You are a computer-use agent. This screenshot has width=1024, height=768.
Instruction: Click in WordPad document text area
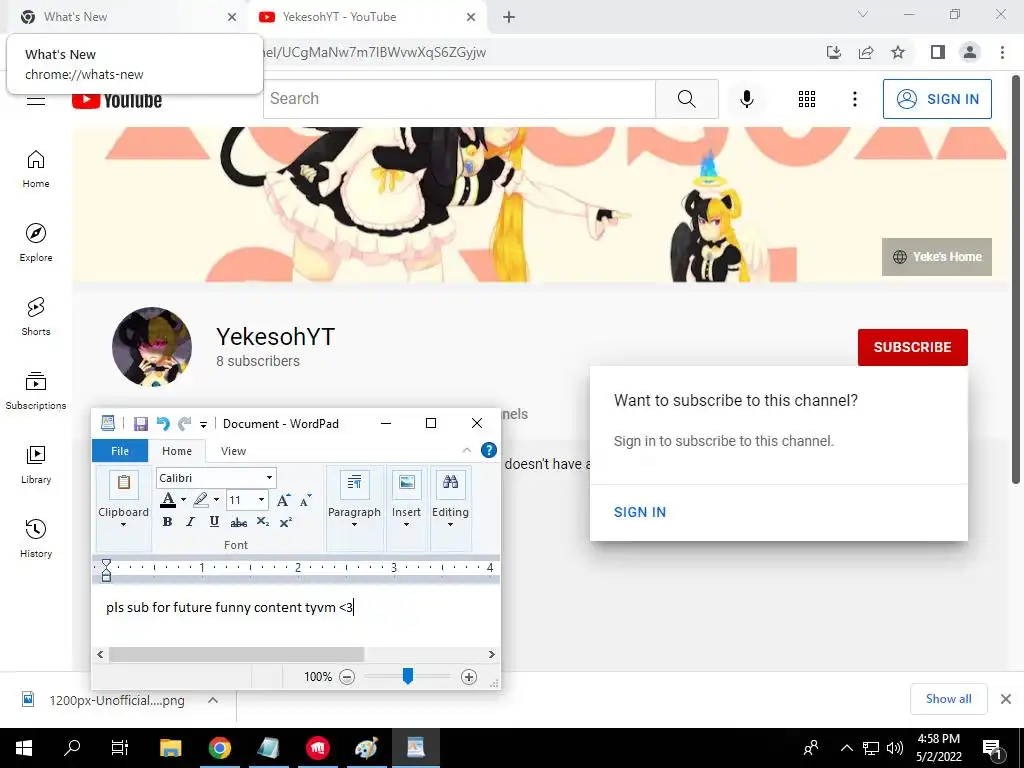pos(296,614)
